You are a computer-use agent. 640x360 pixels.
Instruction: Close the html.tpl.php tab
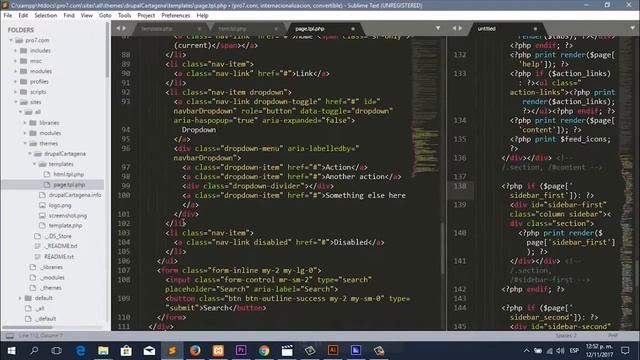276,29
